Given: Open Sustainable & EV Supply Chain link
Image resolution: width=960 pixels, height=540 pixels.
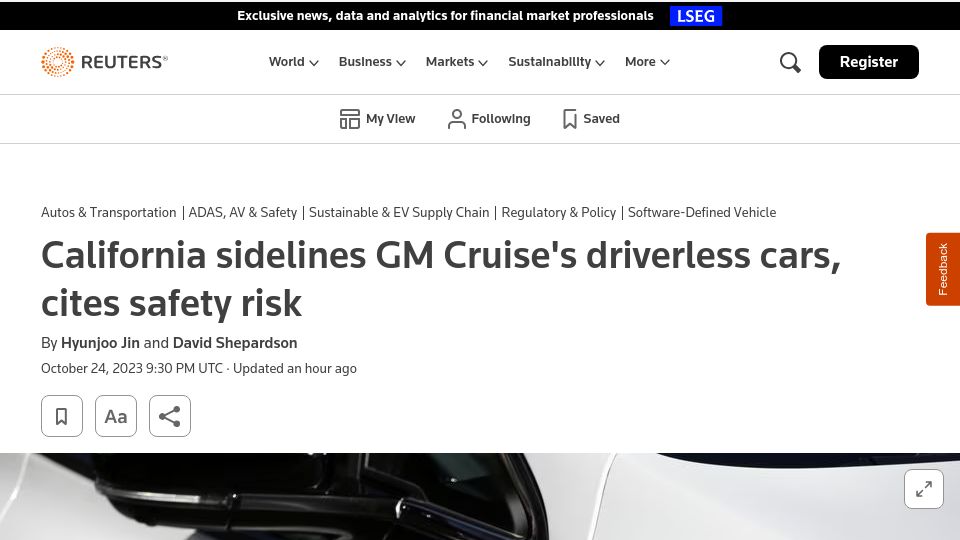Looking at the screenshot, I should pyautogui.click(x=399, y=212).
